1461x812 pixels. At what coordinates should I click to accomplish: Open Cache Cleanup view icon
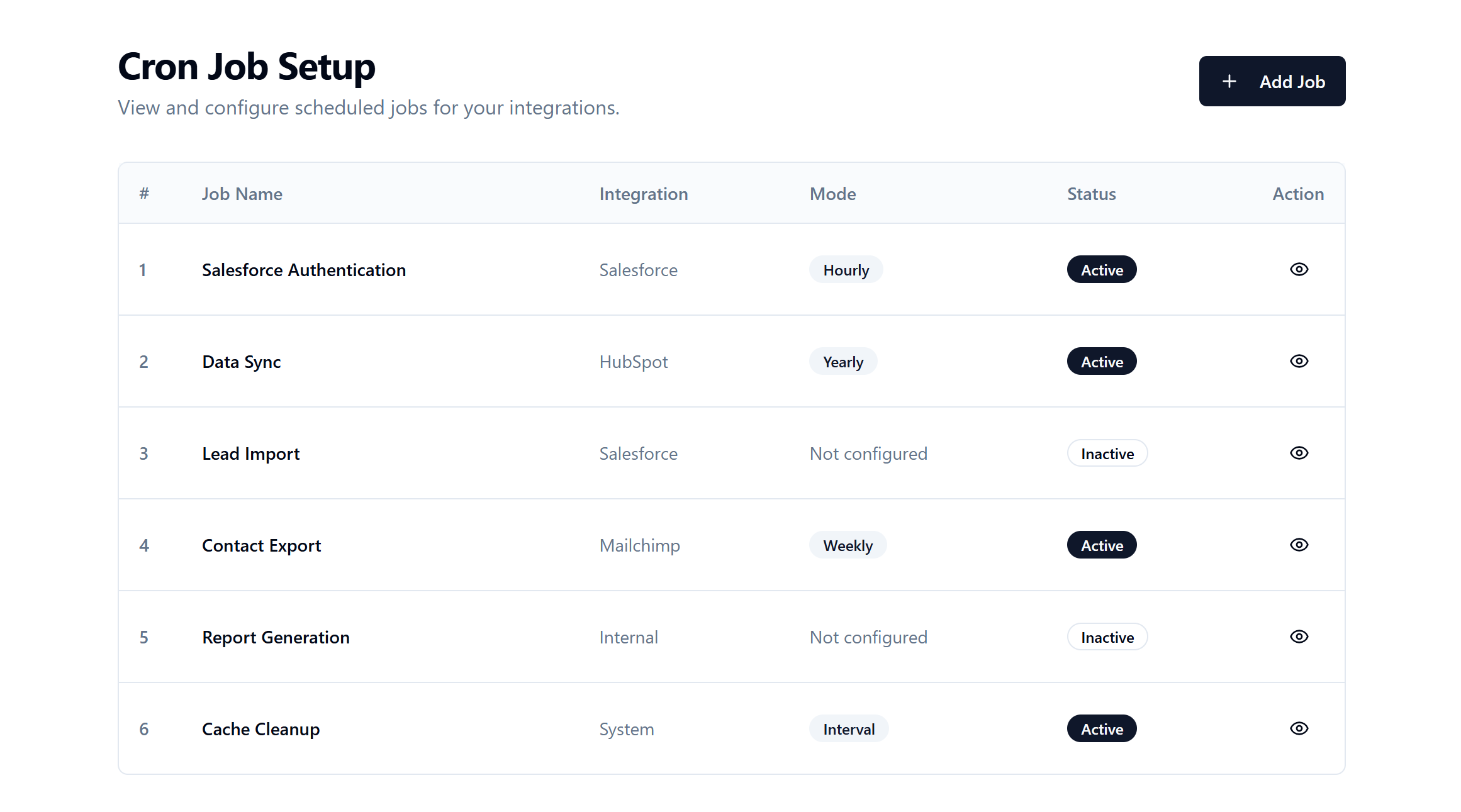(1299, 728)
